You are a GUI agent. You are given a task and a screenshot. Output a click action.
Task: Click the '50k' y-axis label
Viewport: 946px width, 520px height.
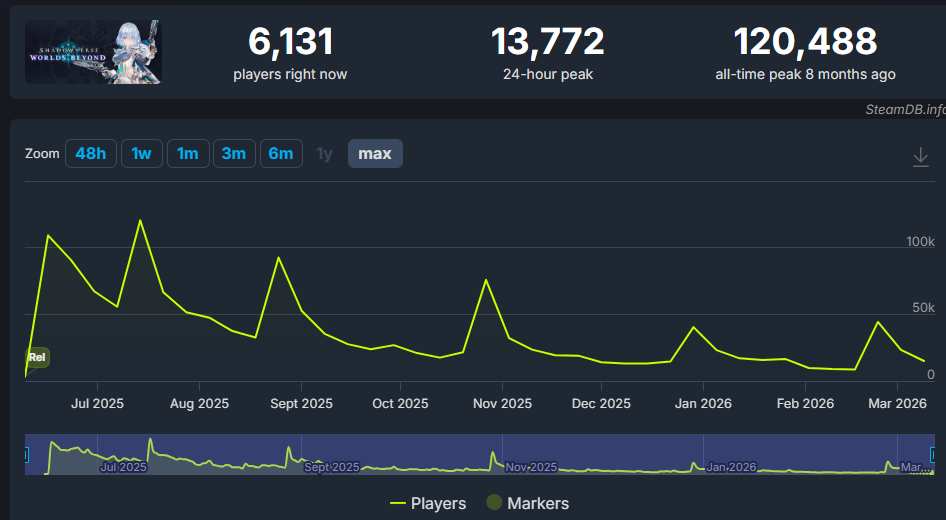pyautogui.click(x=923, y=308)
